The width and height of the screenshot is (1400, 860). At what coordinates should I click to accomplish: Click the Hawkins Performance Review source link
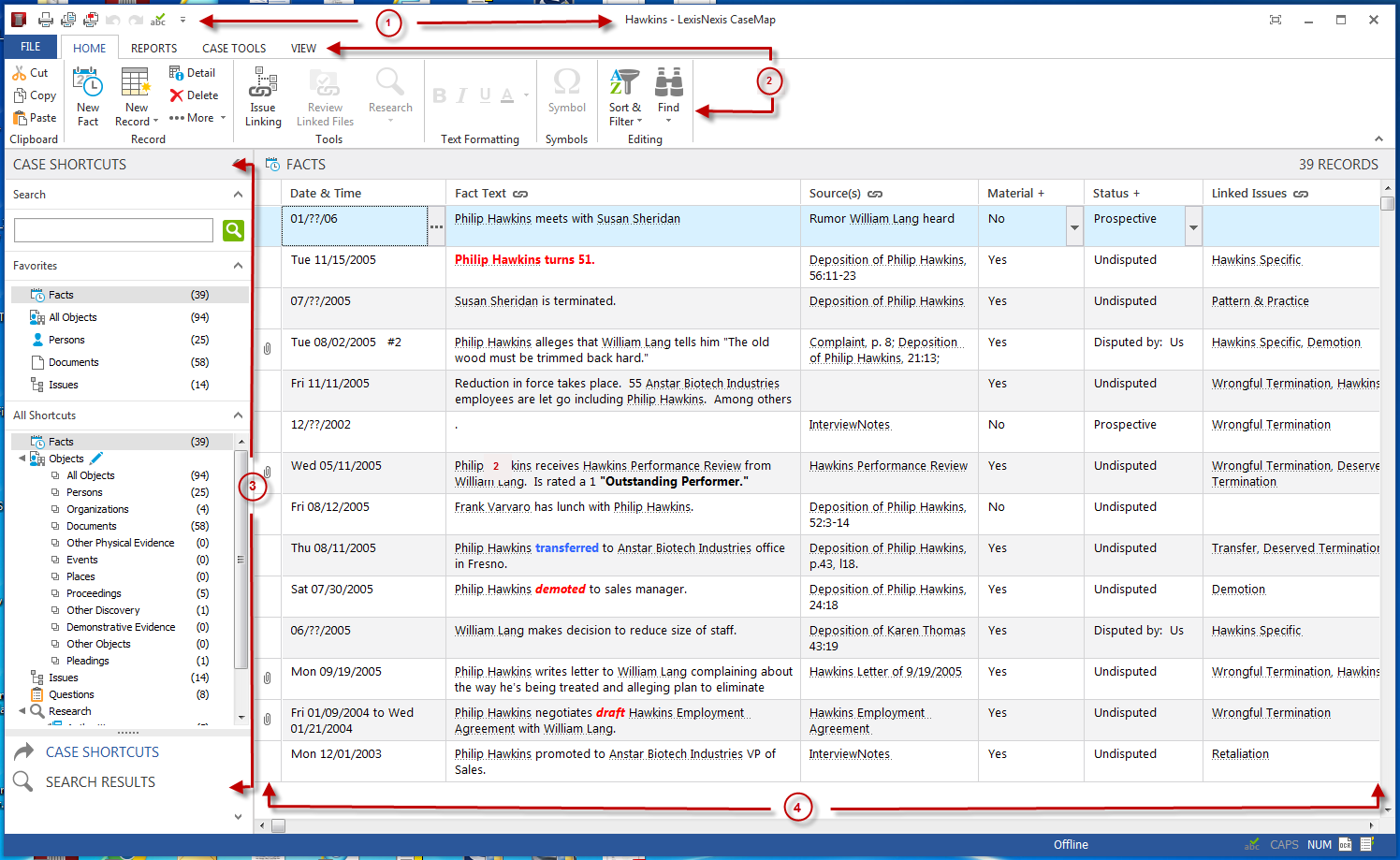(x=888, y=466)
